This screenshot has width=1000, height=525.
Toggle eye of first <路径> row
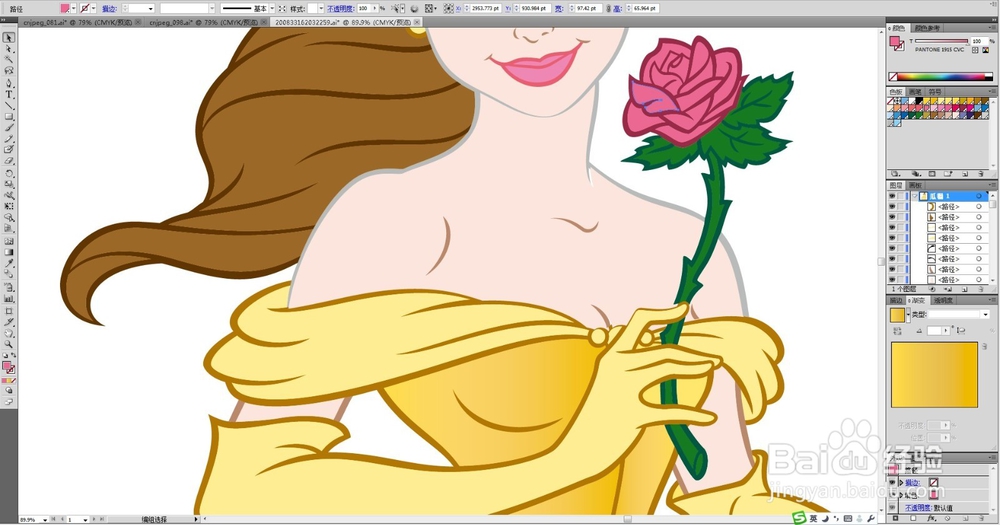click(892, 207)
